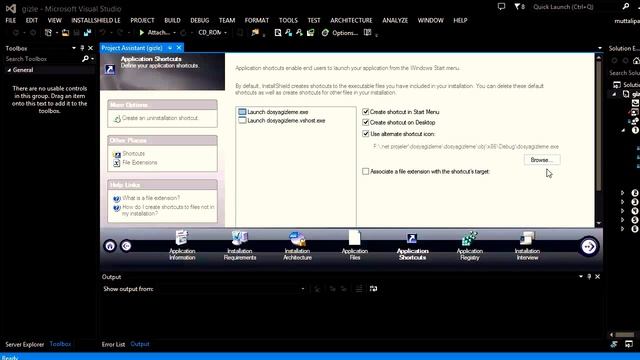Open notifications flag icon in title bar
The image size is (640, 360).
pos(518,7)
